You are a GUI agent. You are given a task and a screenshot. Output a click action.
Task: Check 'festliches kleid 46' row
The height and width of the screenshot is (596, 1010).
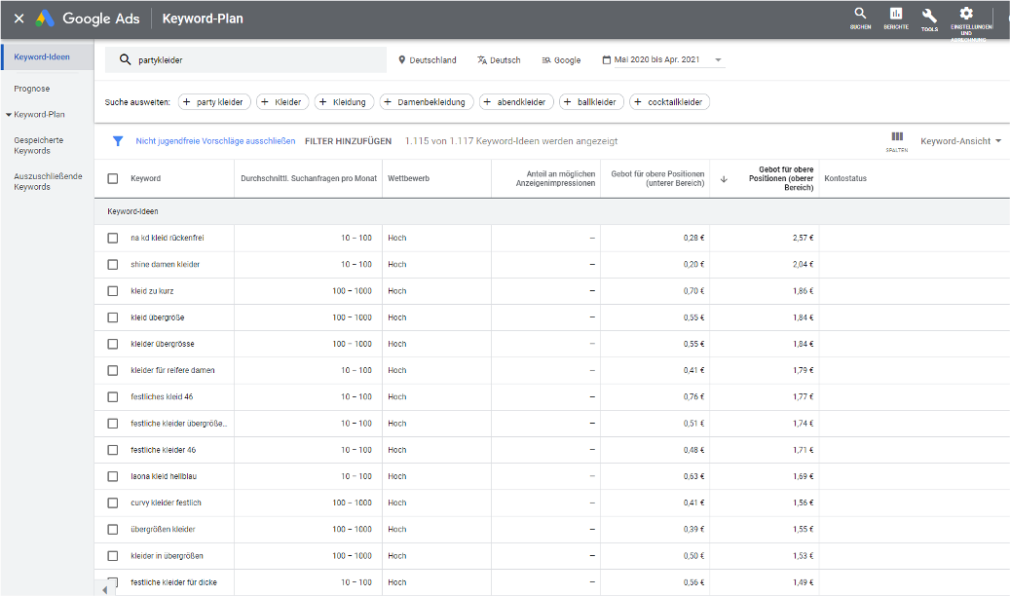point(113,397)
